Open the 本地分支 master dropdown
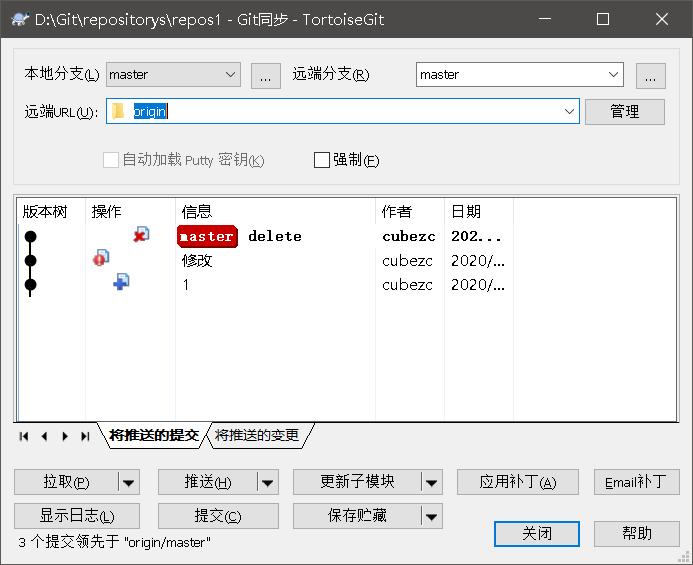This screenshot has height=565, width=693. [x=173, y=75]
